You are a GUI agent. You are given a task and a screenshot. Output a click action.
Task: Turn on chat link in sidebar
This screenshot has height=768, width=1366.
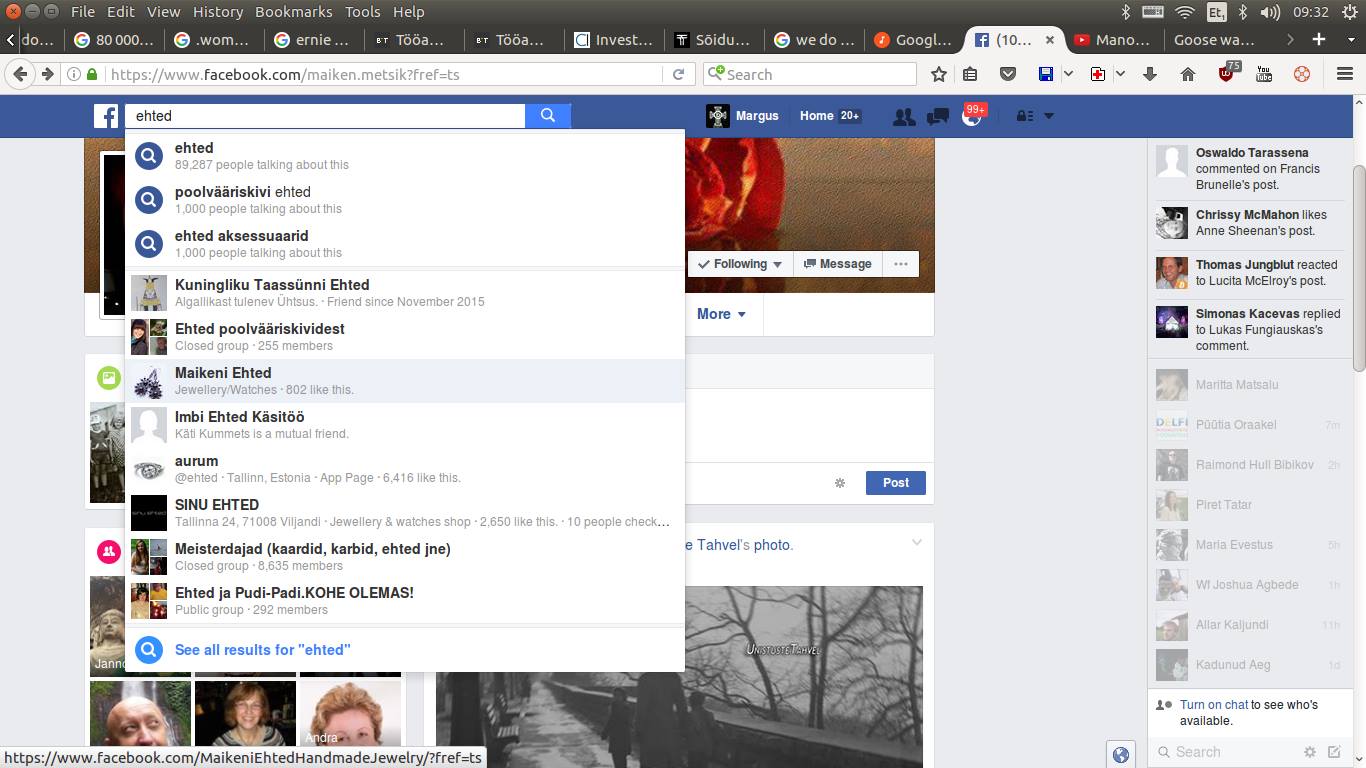point(1214,705)
